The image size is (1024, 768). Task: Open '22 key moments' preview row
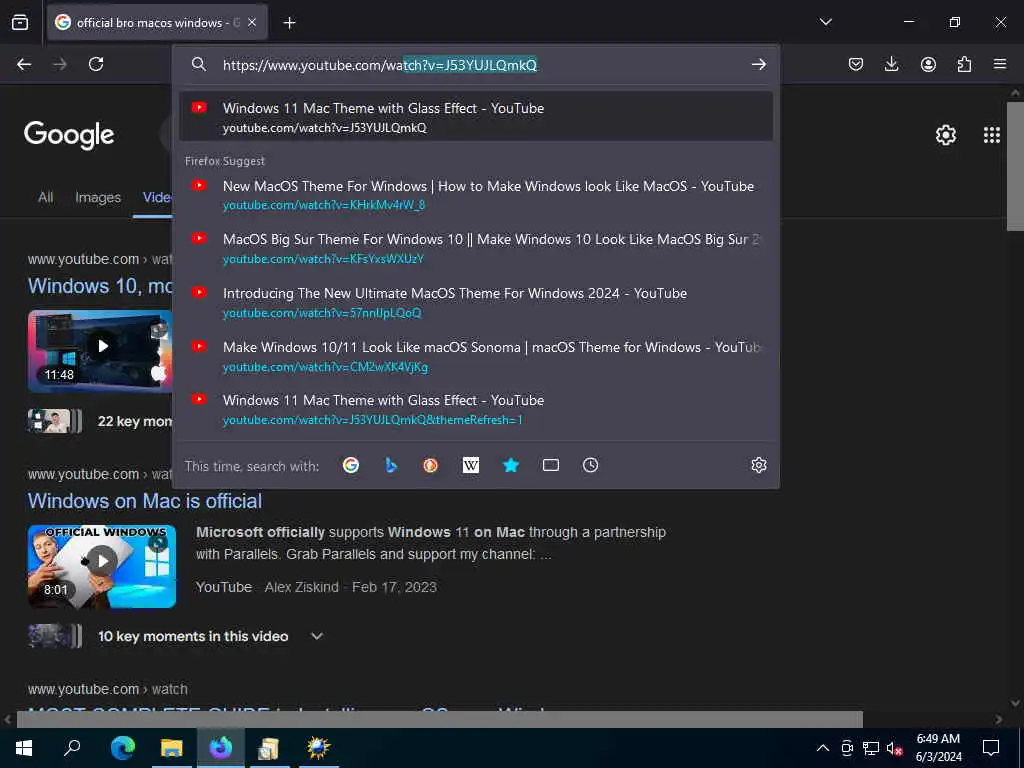coord(101,421)
